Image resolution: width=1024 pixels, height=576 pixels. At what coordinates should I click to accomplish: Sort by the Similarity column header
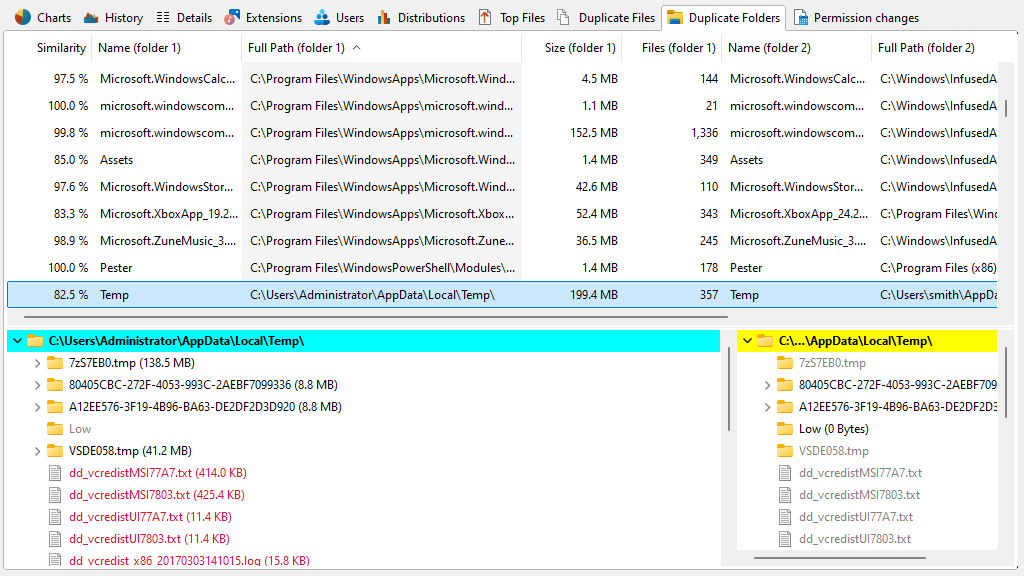(x=61, y=47)
